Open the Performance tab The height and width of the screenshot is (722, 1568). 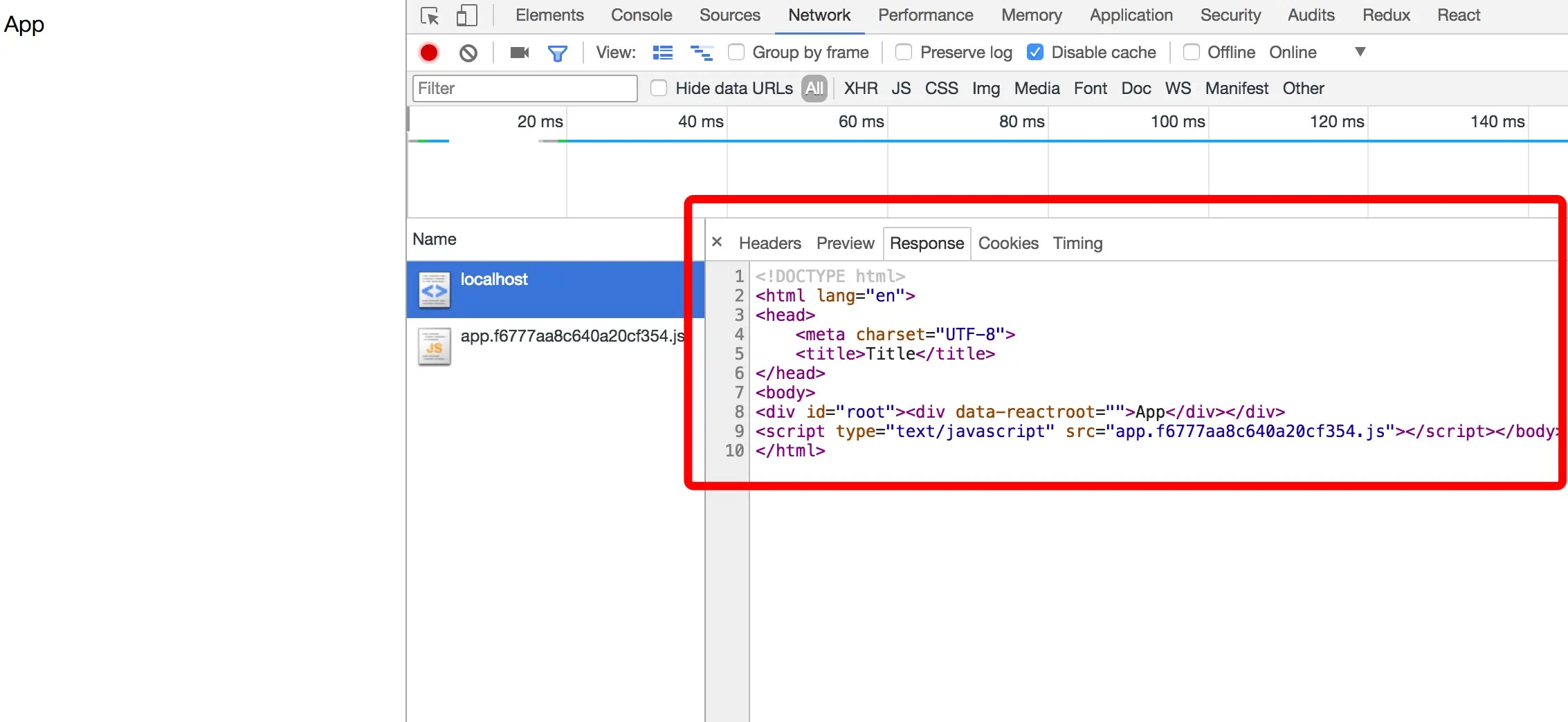point(926,15)
